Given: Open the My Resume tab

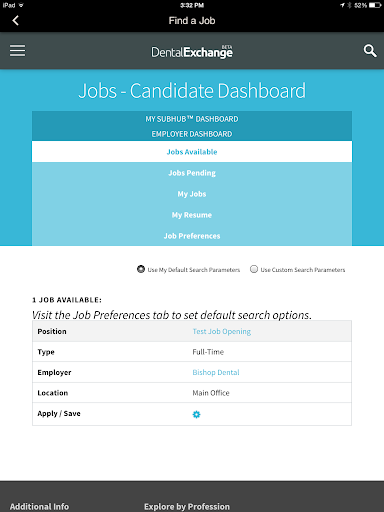Looking at the screenshot, I should point(192,215).
